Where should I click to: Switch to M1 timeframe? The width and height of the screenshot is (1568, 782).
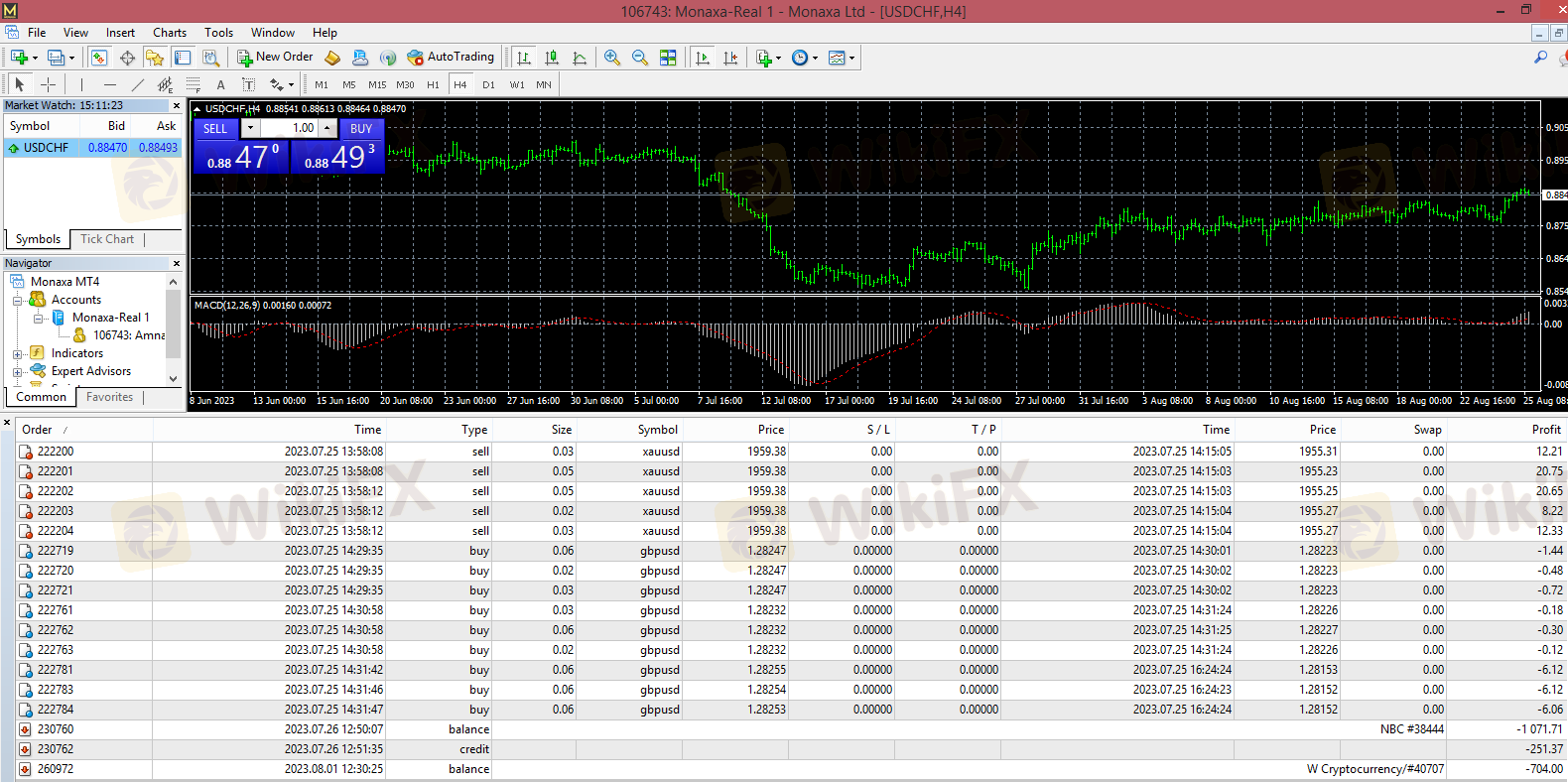[x=322, y=85]
